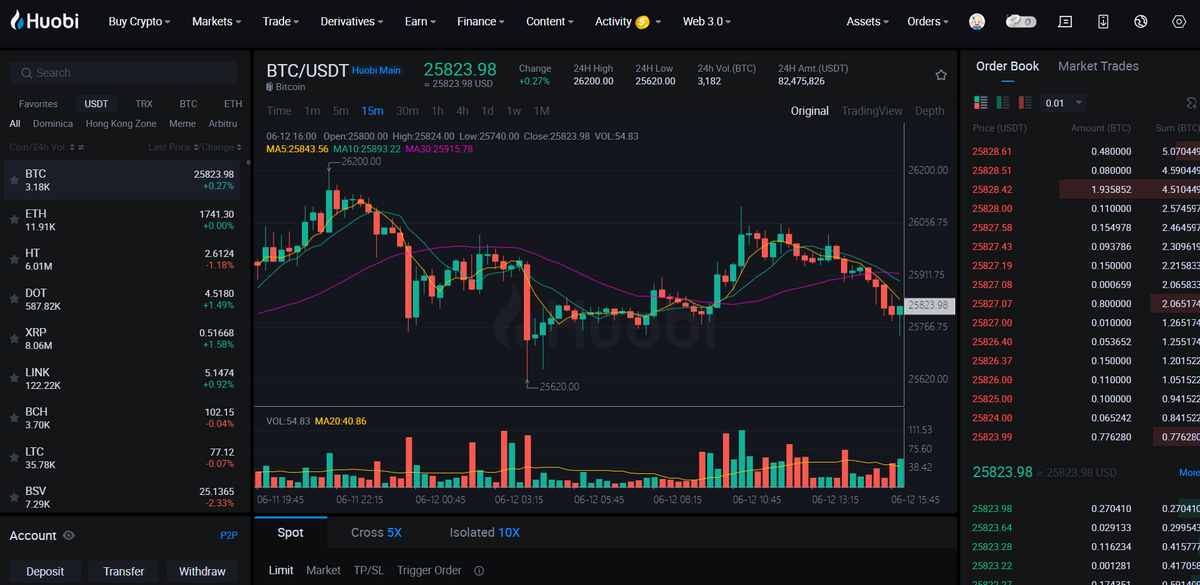Viewport: 1200px width, 585px height.
Task: Expand the Trade dropdown
Action: [x=281, y=21]
